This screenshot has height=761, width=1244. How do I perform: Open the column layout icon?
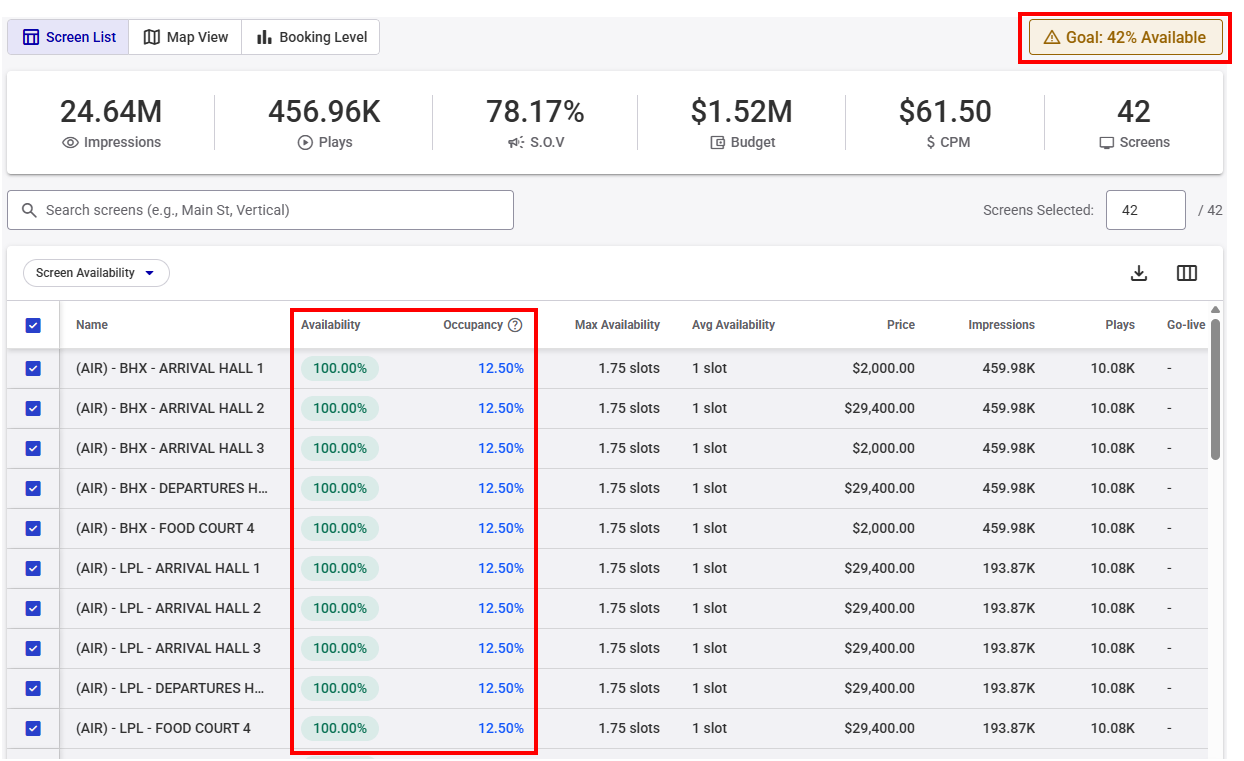1187,273
